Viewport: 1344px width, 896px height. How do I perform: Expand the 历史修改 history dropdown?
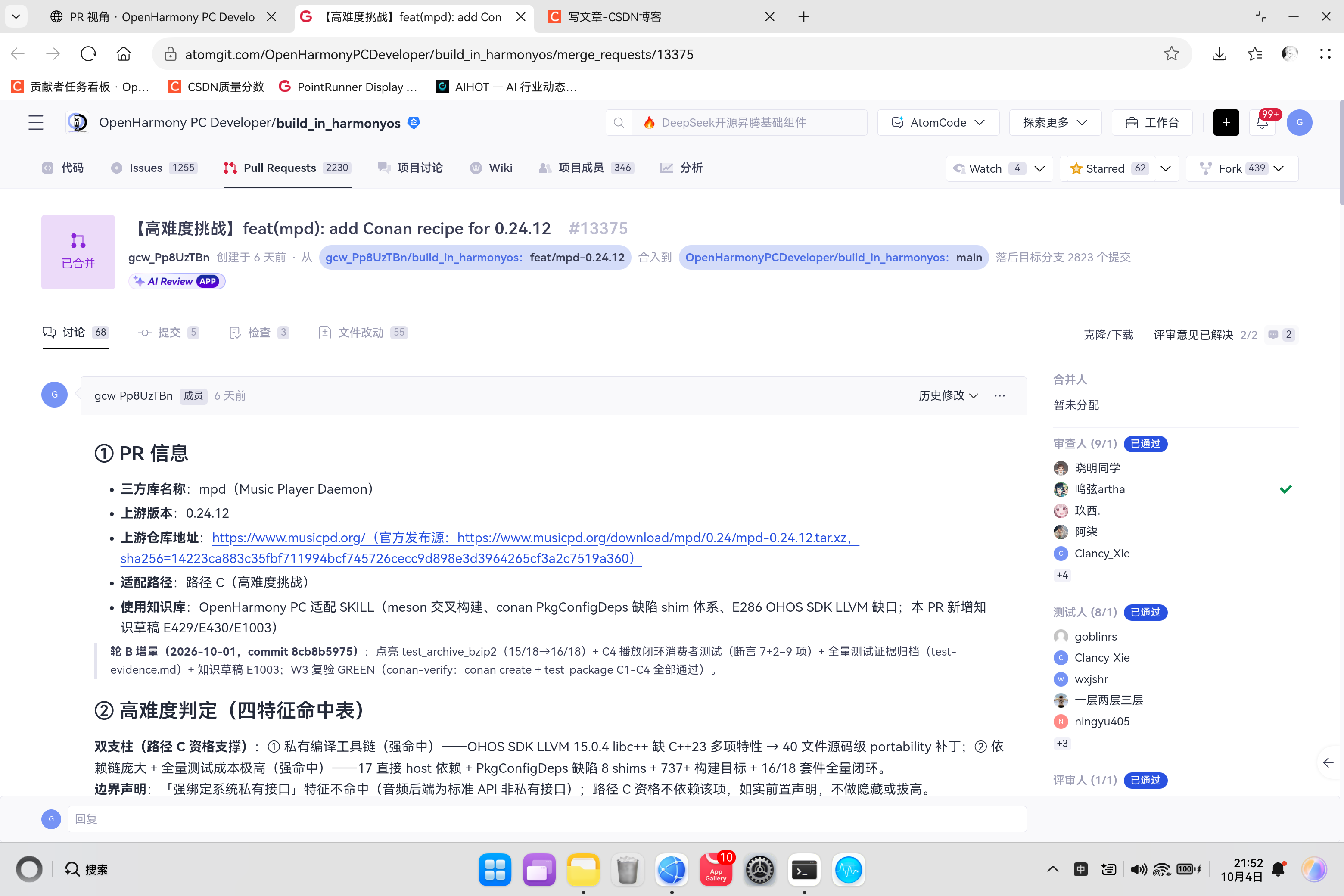coord(948,395)
